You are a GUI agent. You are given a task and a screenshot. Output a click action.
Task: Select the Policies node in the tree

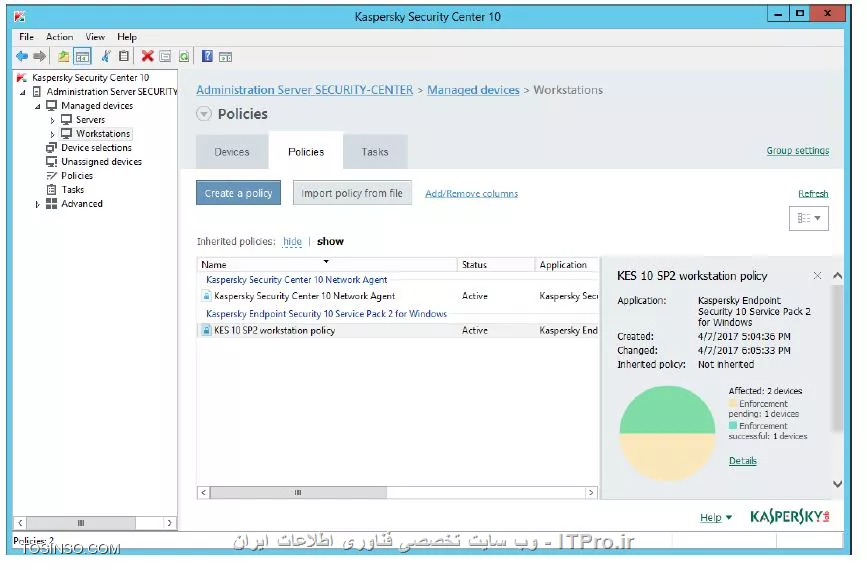pyautogui.click(x=77, y=176)
